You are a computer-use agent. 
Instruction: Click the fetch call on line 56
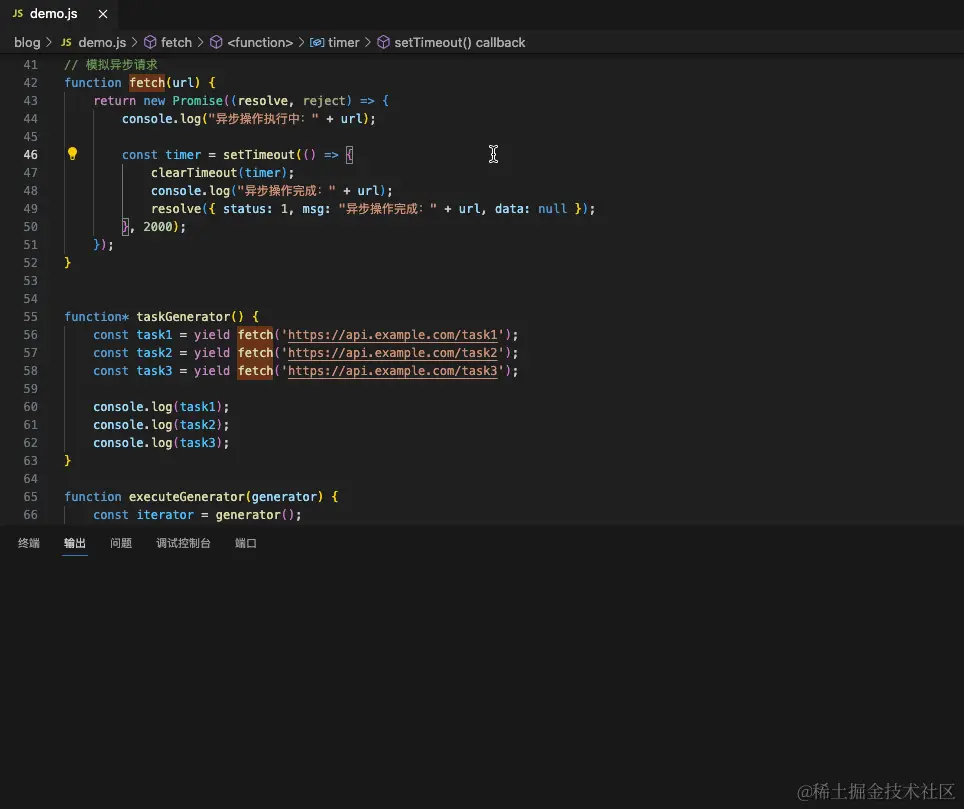click(x=255, y=335)
